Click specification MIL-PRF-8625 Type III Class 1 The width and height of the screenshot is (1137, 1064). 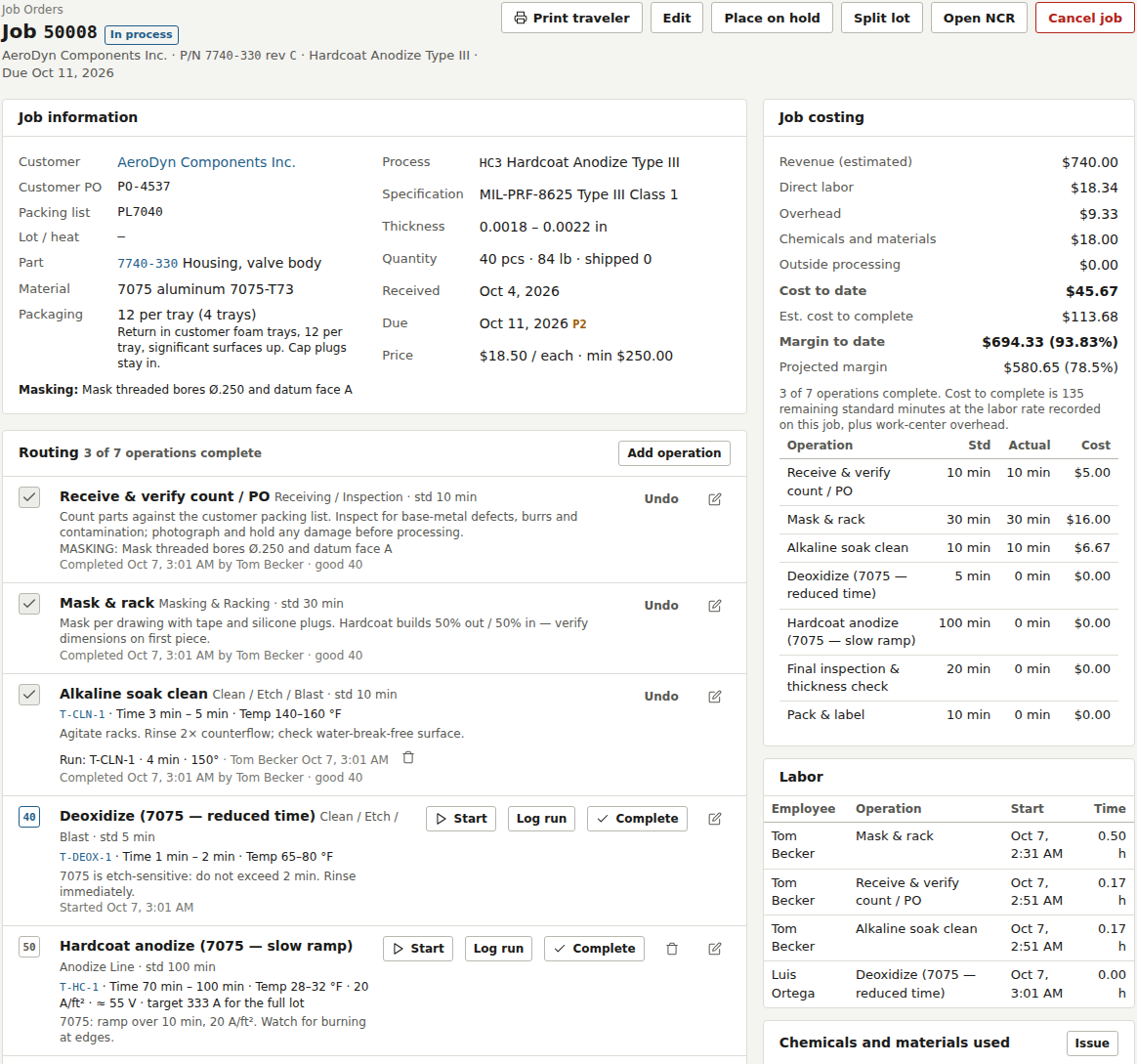point(578,194)
